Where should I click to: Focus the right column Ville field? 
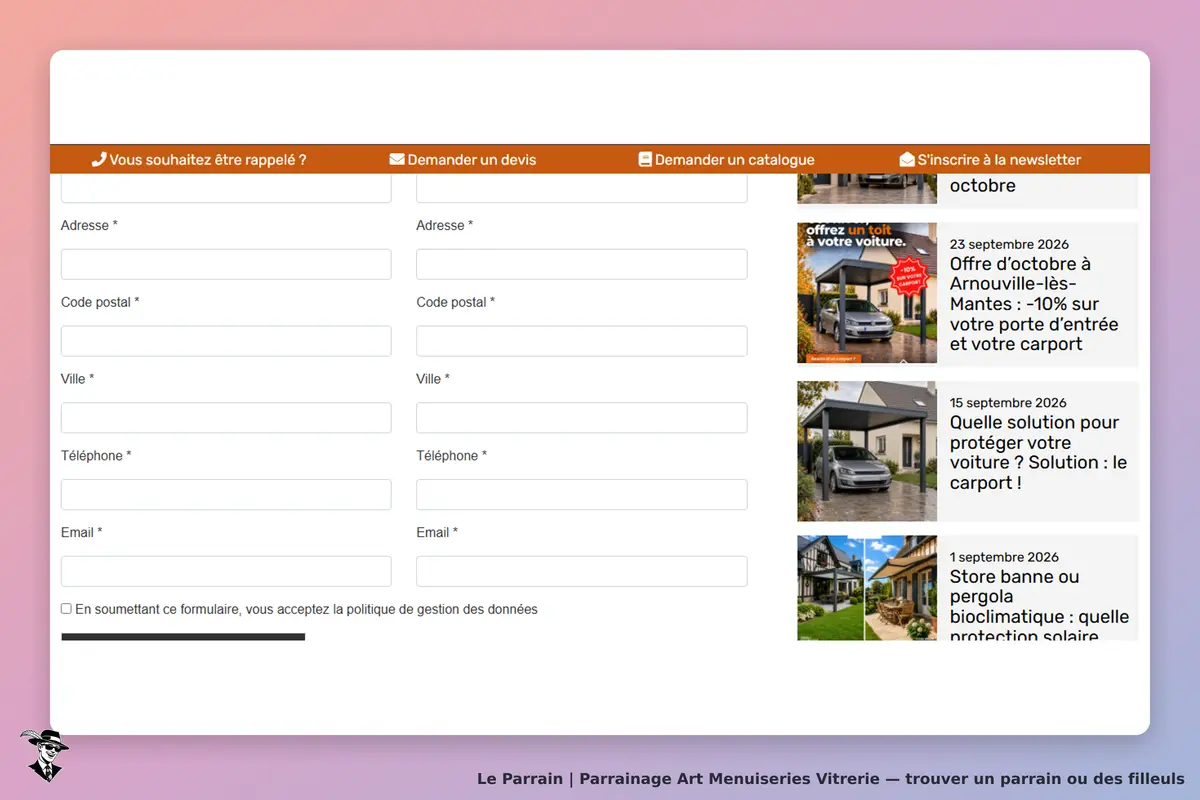[x=582, y=418]
